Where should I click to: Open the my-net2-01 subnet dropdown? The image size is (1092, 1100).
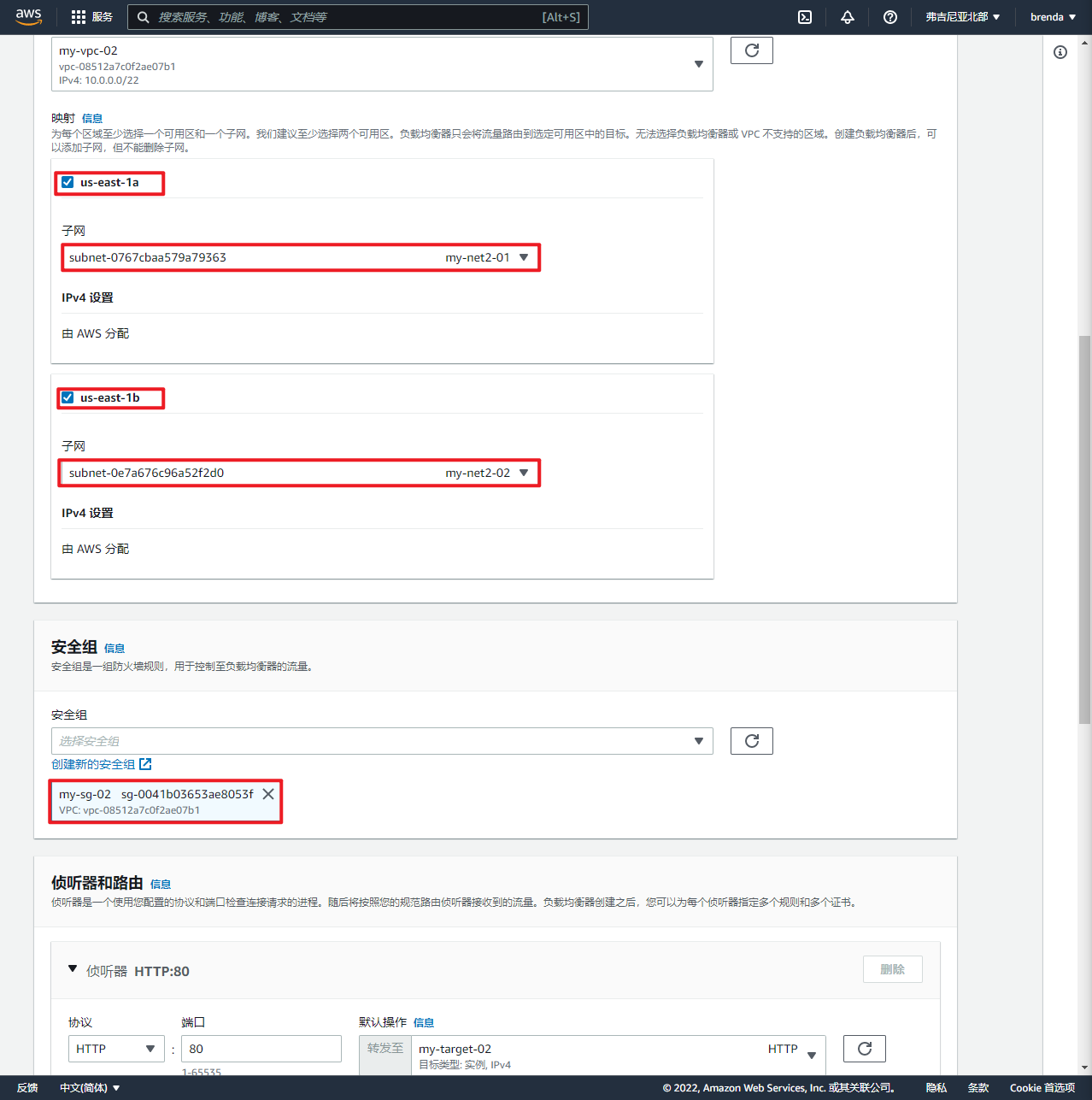point(301,257)
